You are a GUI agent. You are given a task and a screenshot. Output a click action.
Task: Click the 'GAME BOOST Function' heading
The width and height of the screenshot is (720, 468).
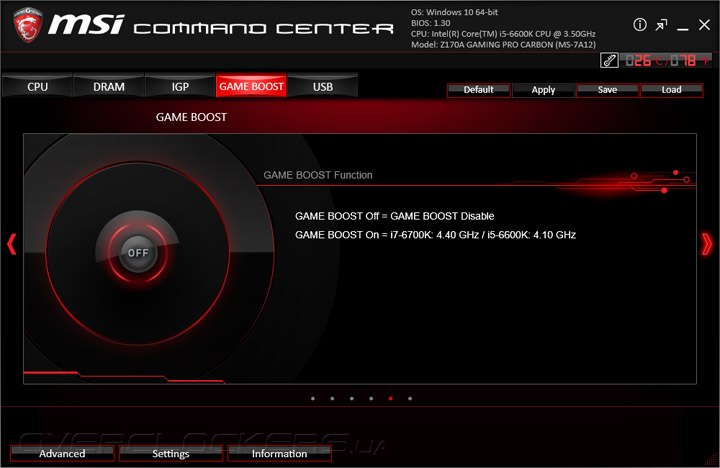[x=318, y=175]
